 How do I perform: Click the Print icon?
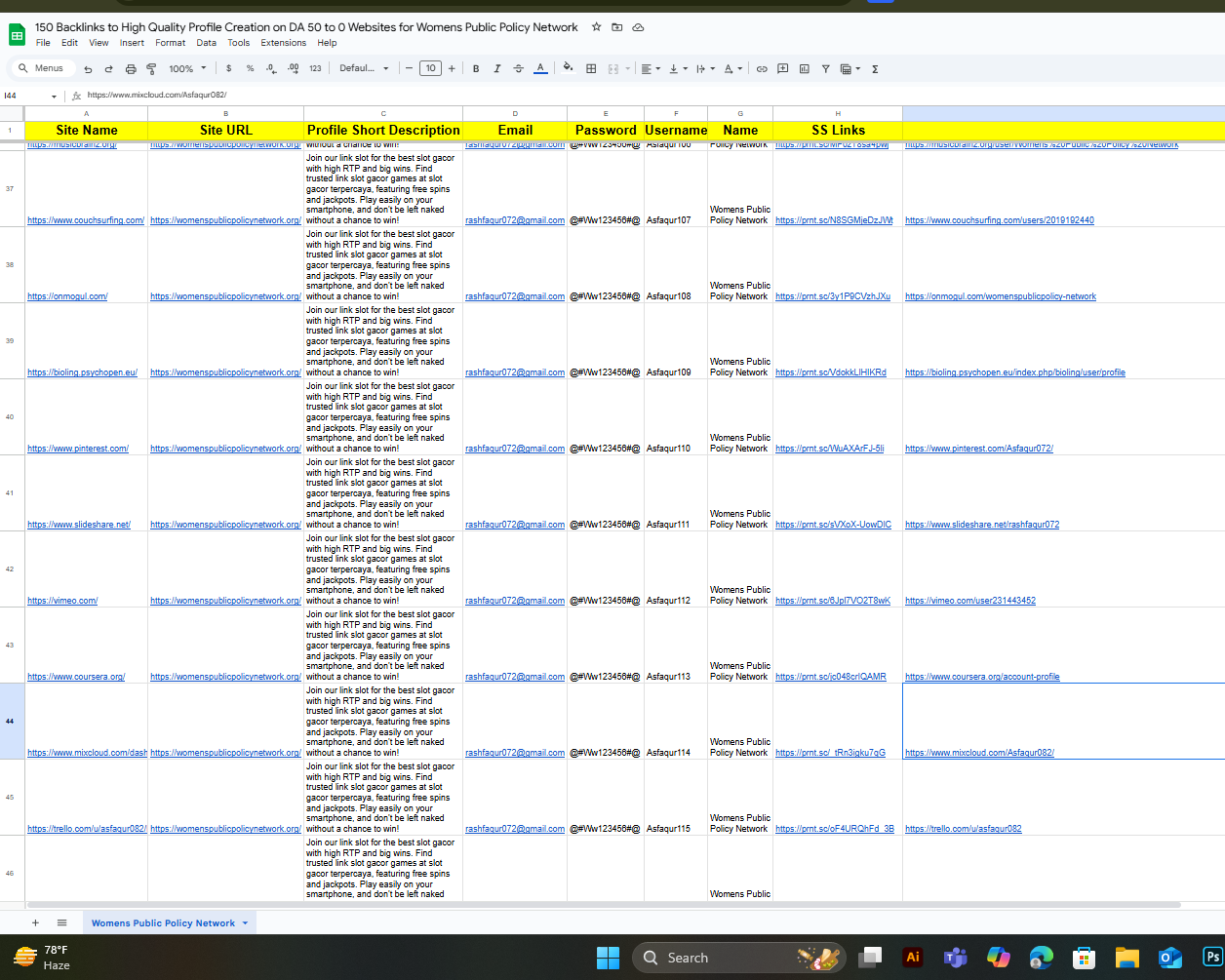(131, 68)
